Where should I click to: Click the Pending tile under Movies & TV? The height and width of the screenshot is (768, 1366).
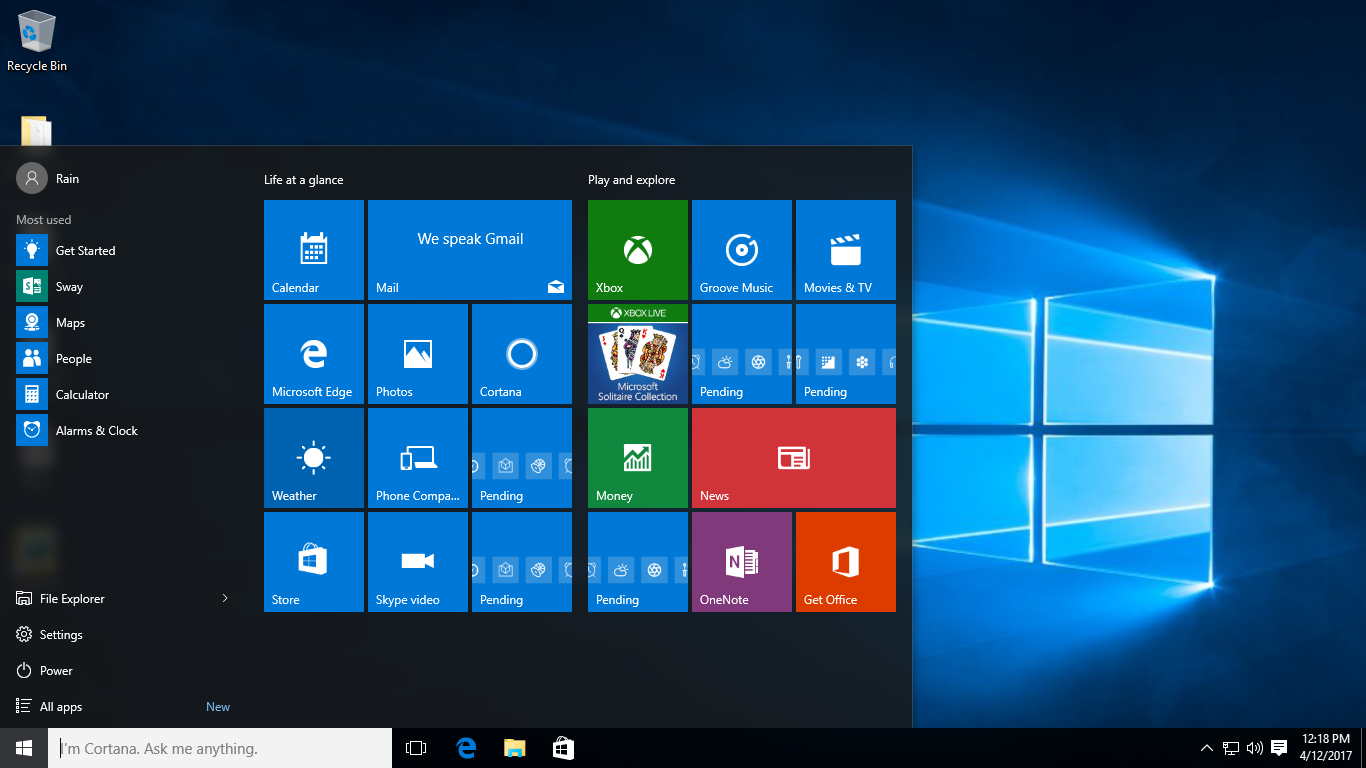846,354
